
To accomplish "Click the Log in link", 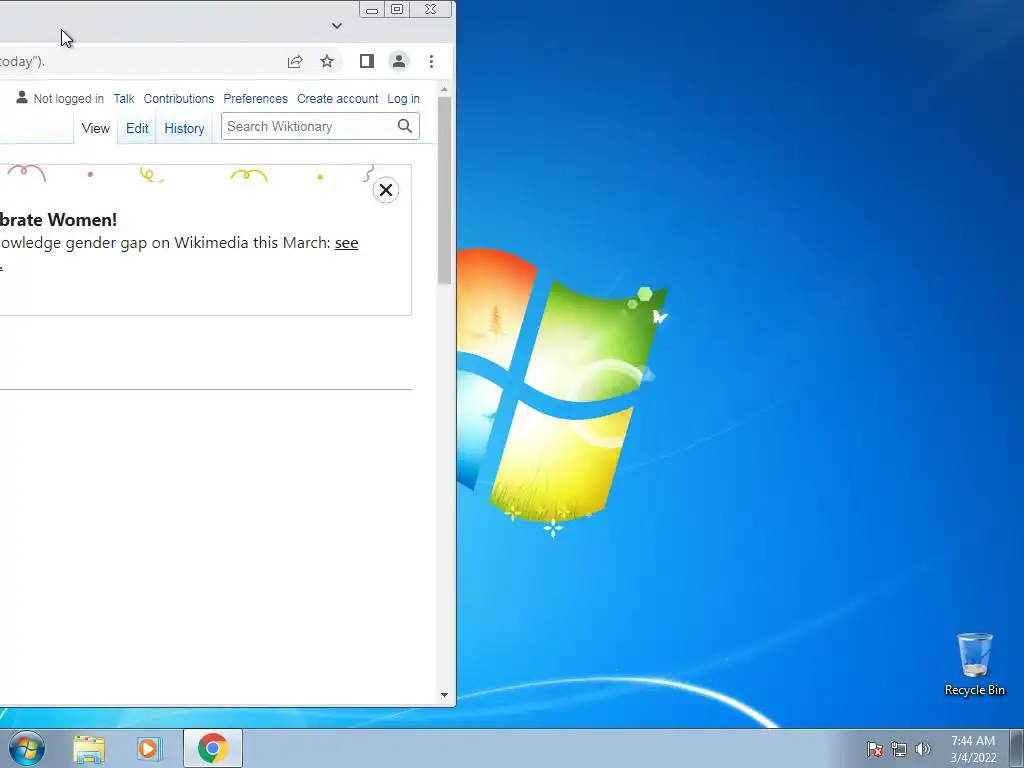I will 404,99.
